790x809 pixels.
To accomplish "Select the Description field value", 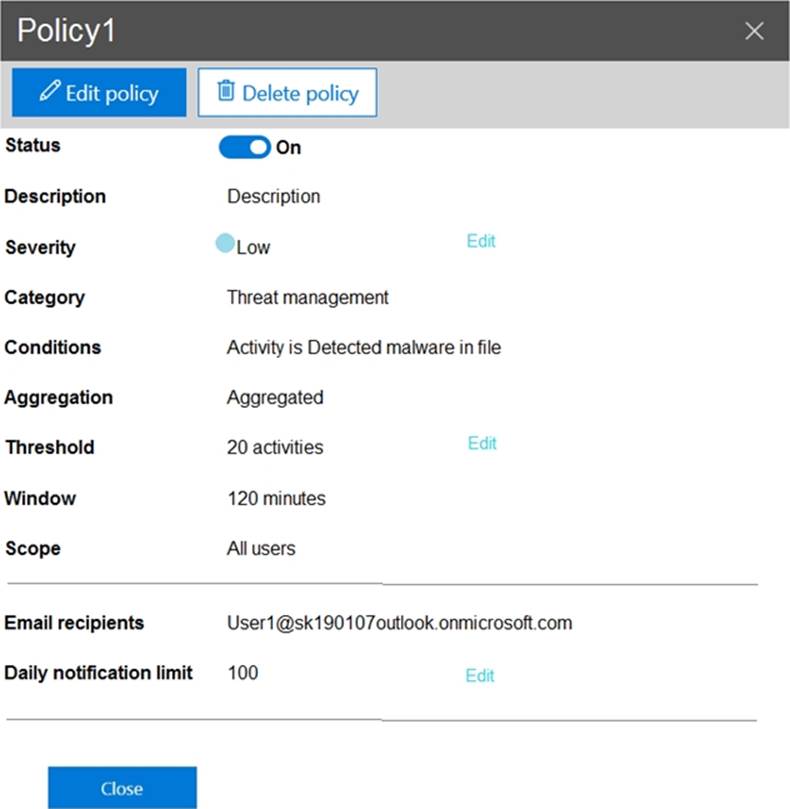I will [x=273, y=196].
